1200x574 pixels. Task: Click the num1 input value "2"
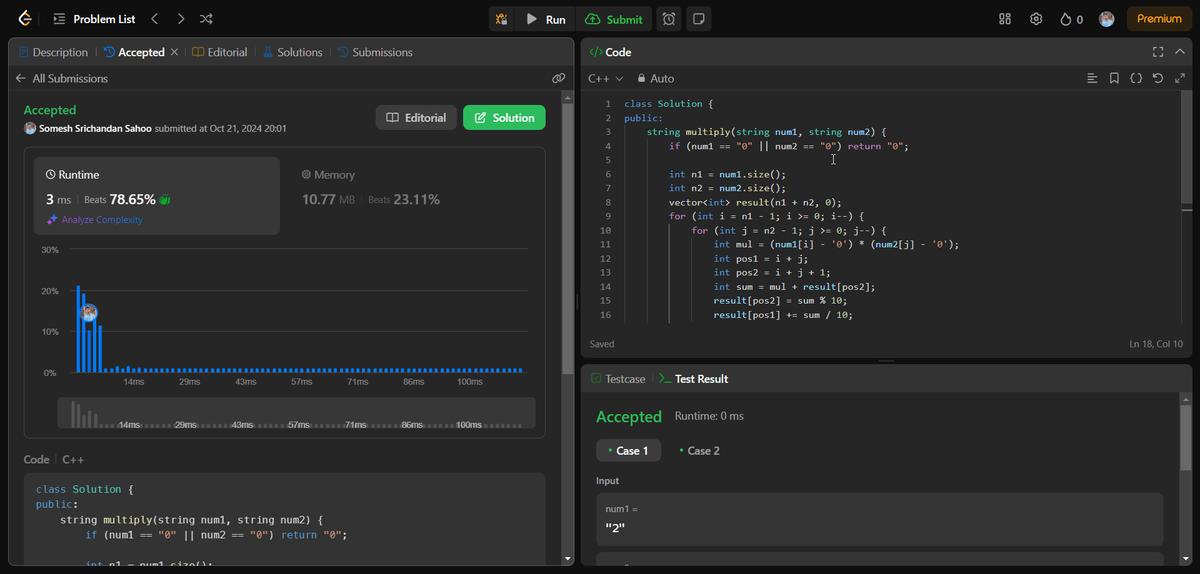[616, 527]
